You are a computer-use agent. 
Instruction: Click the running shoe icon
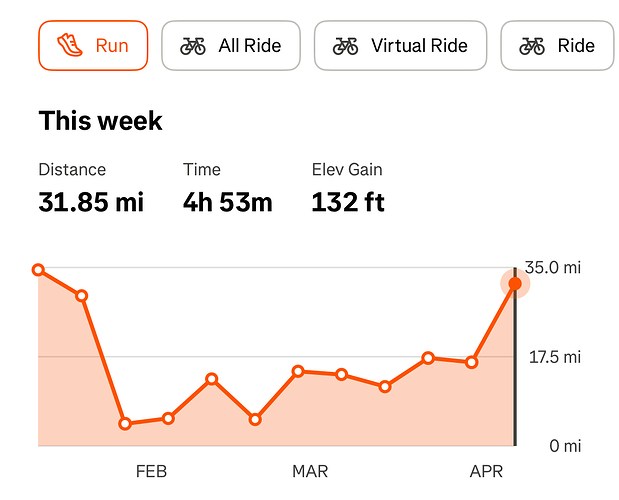(x=70, y=45)
